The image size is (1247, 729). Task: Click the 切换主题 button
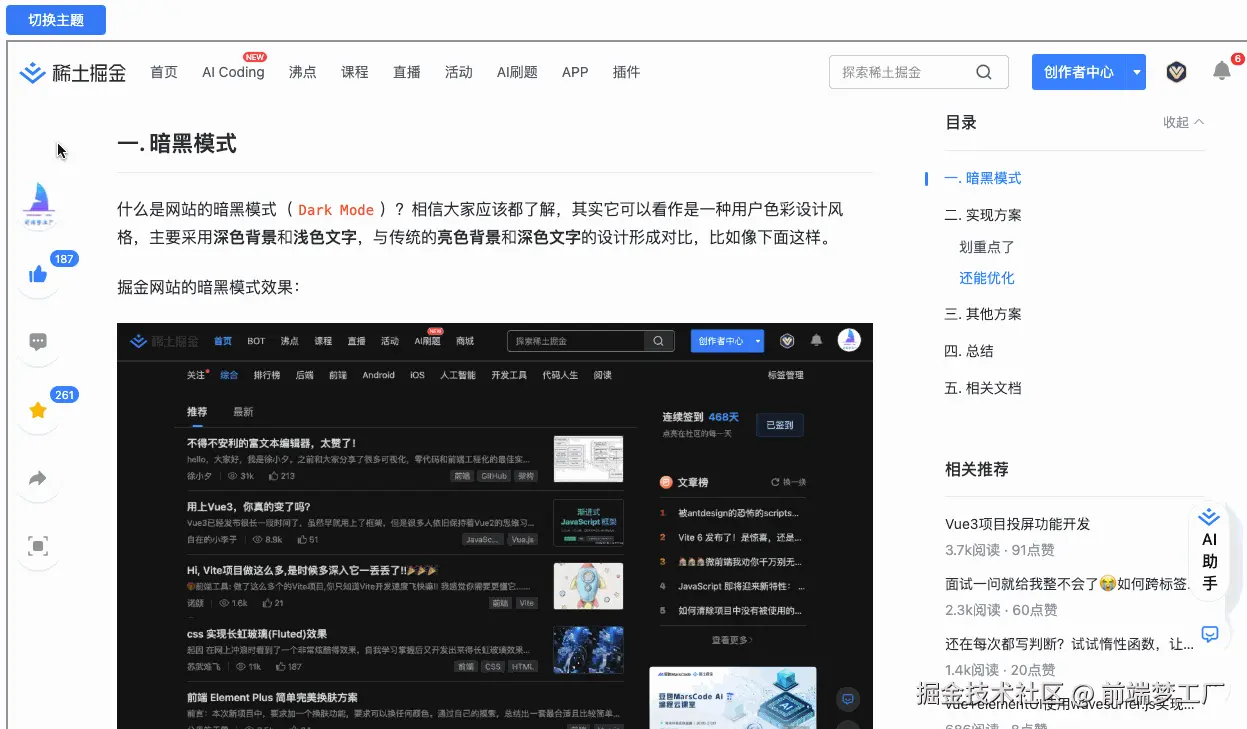click(x=55, y=19)
